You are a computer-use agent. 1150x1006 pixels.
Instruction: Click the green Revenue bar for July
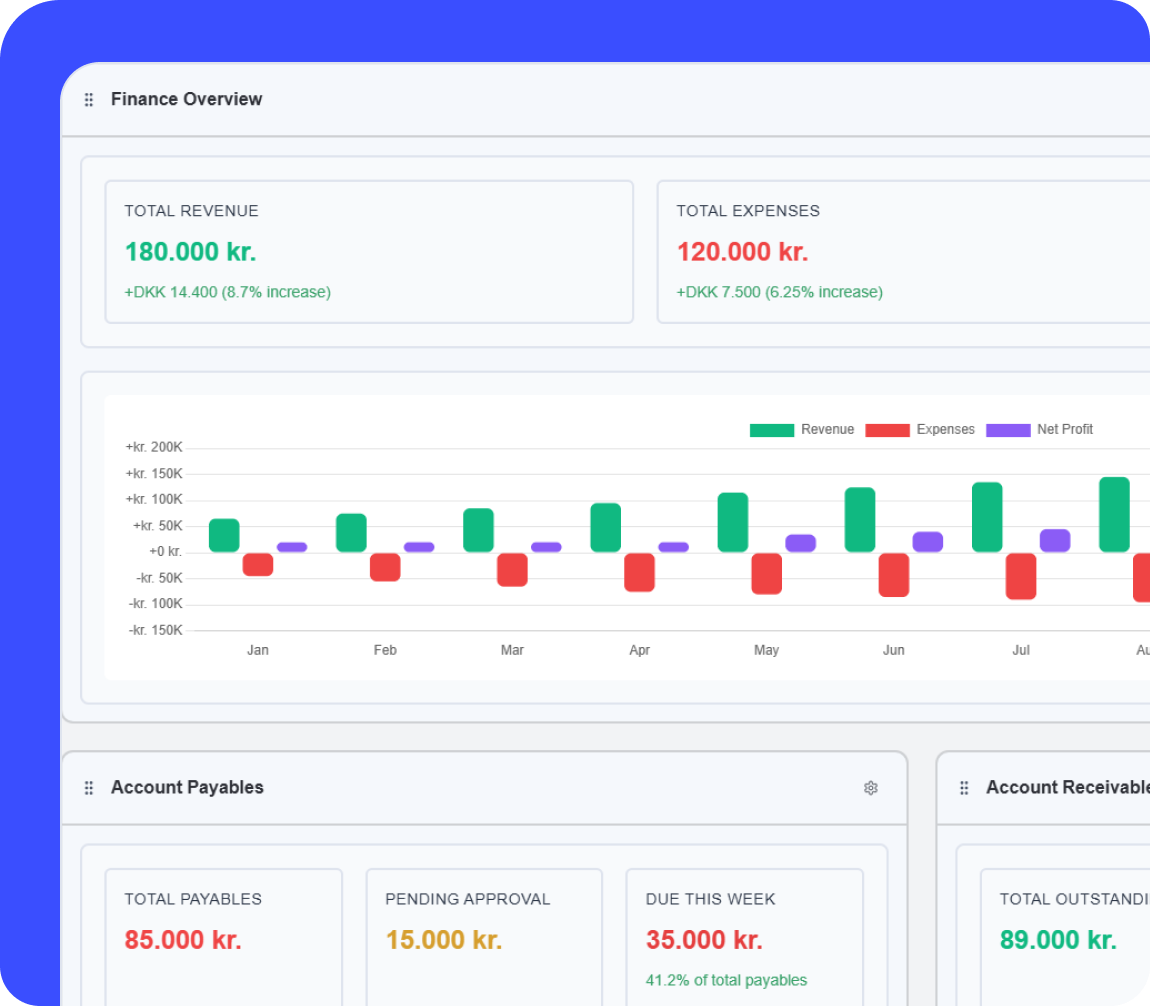987,517
